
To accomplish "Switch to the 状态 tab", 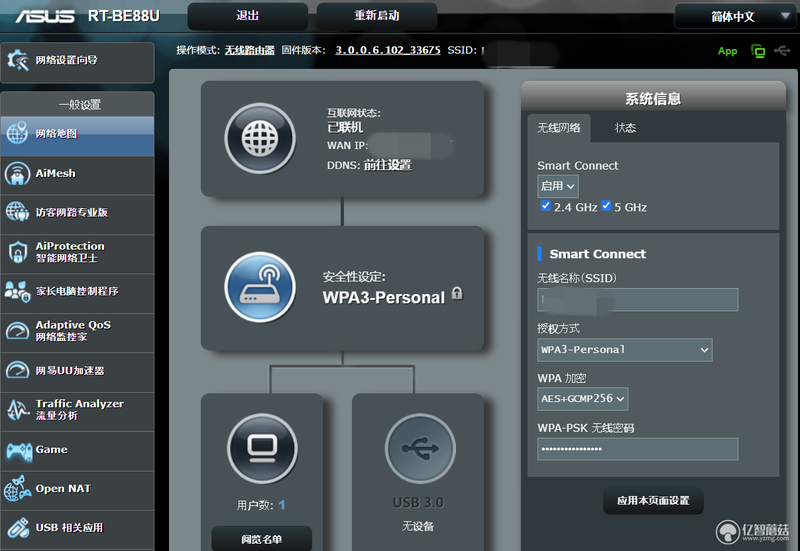I will click(625, 128).
